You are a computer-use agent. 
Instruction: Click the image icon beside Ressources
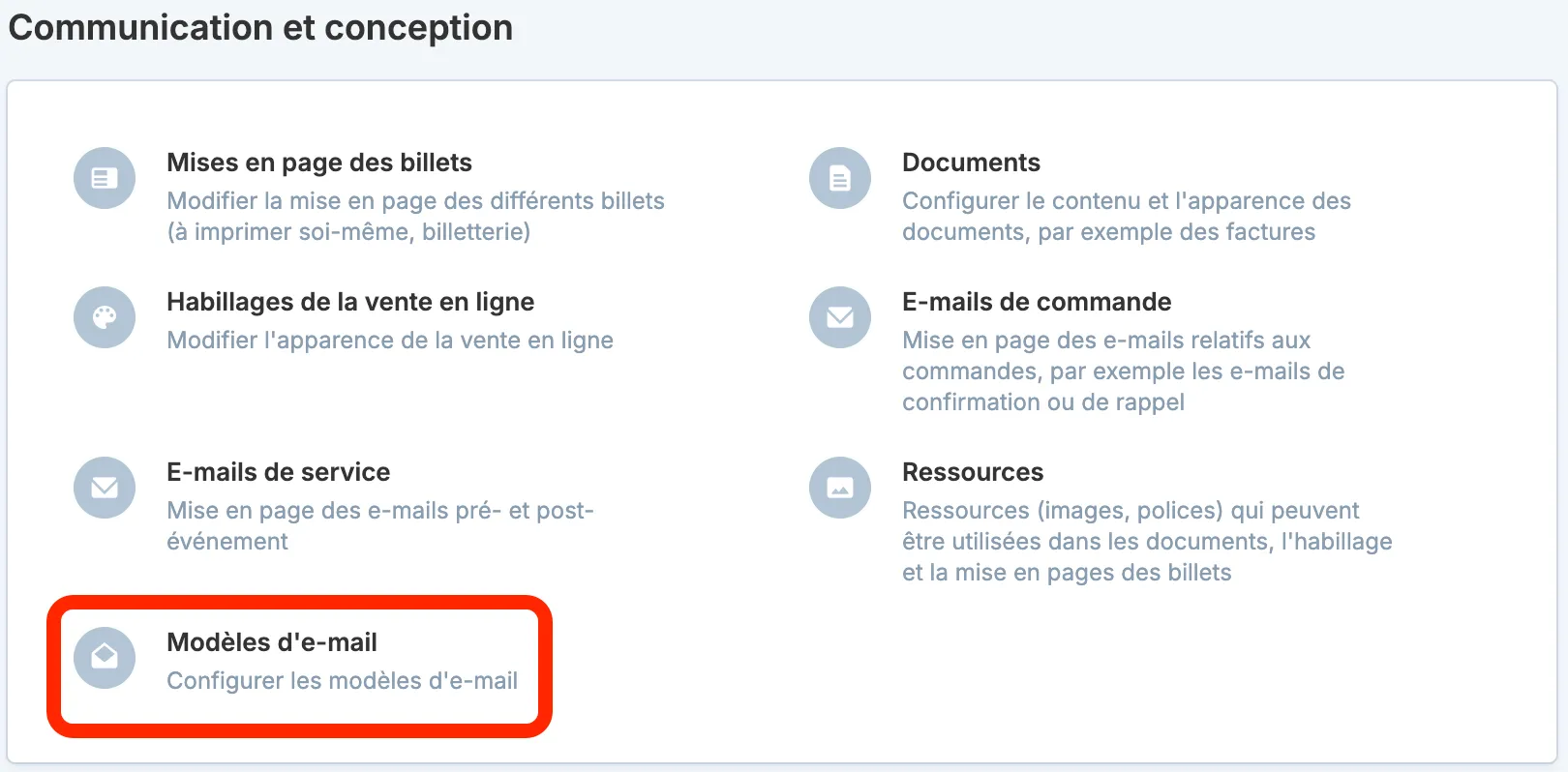(x=840, y=488)
